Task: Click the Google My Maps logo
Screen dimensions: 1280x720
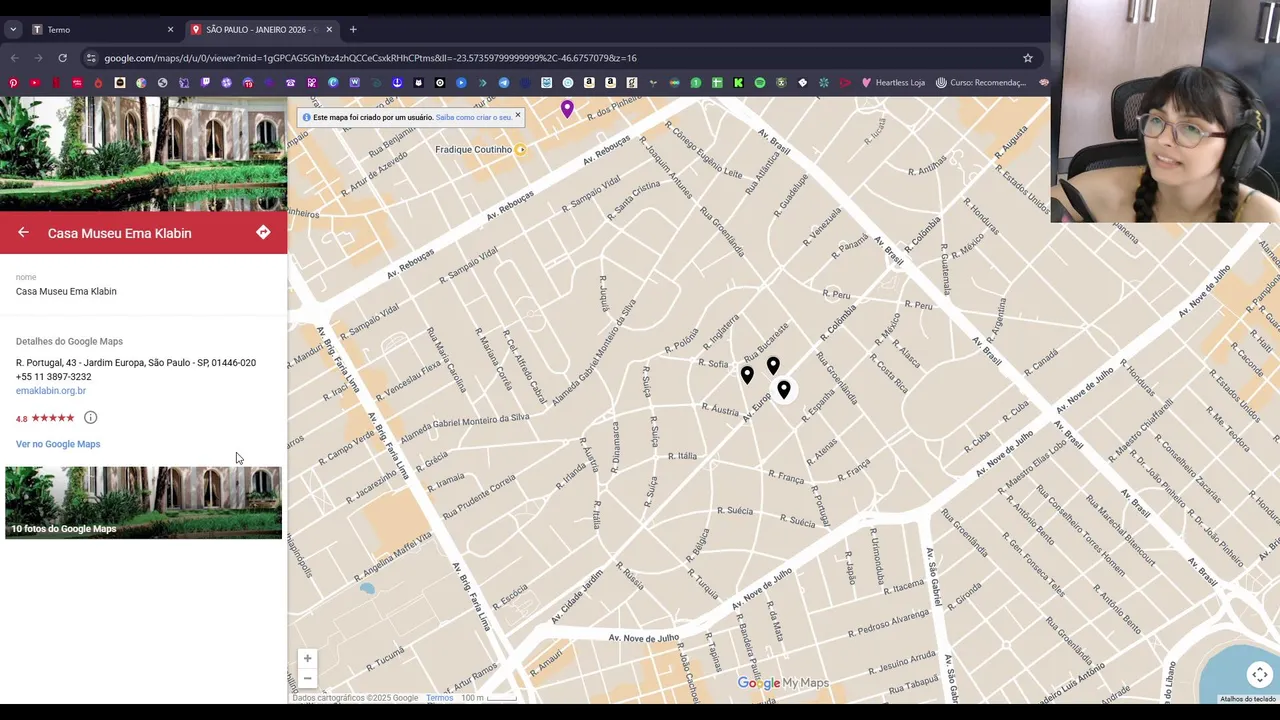Action: pyautogui.click(x=783, y=683)
